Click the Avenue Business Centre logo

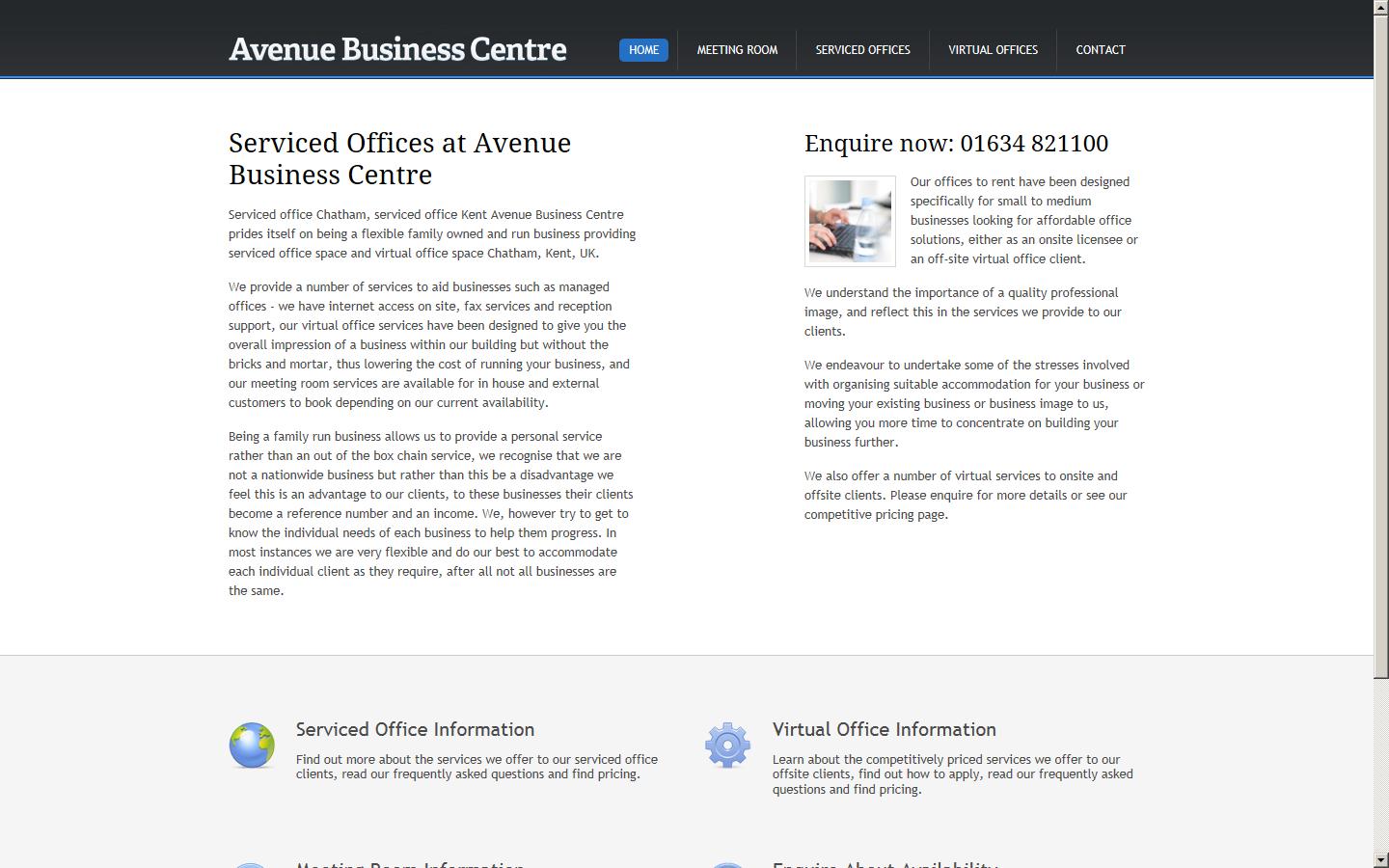(397, 49)
